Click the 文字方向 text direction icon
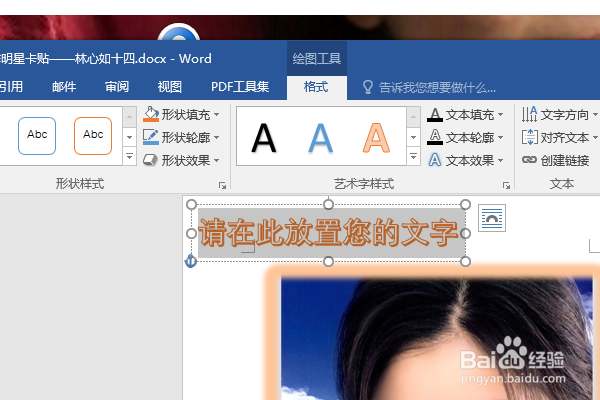 [530, 114]
